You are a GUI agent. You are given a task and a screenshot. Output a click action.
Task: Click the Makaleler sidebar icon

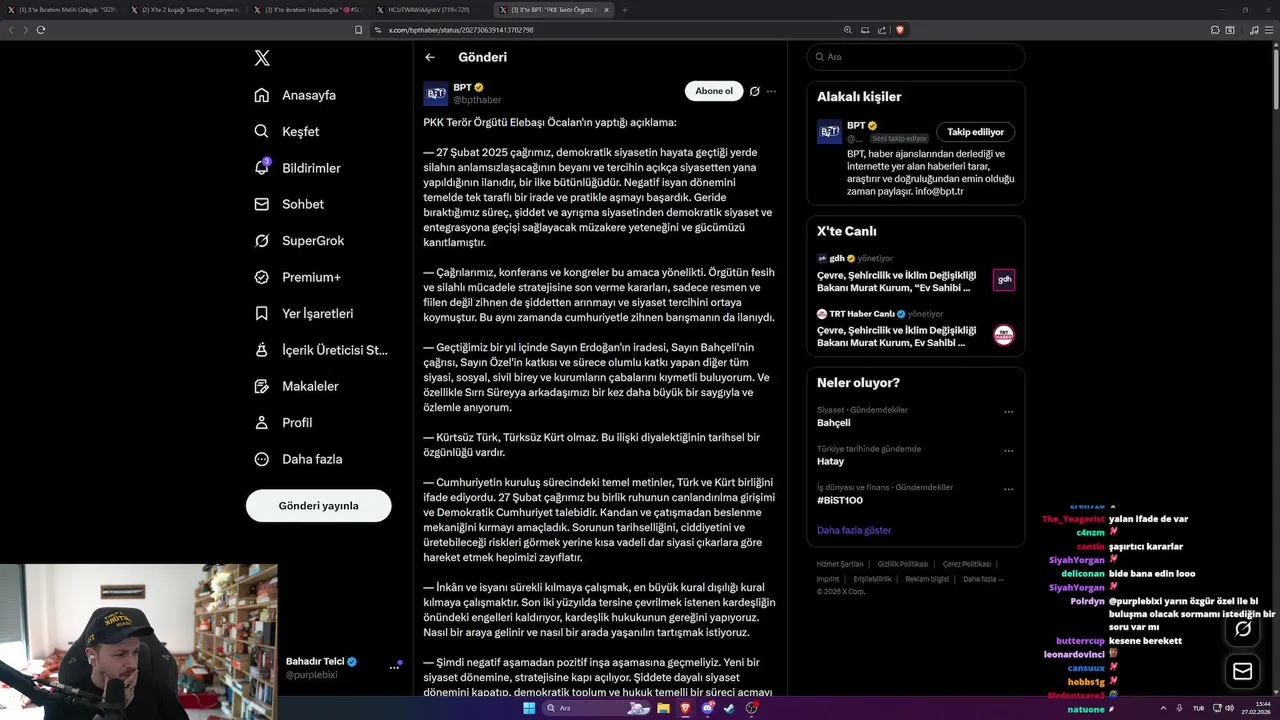click(262, 386)
